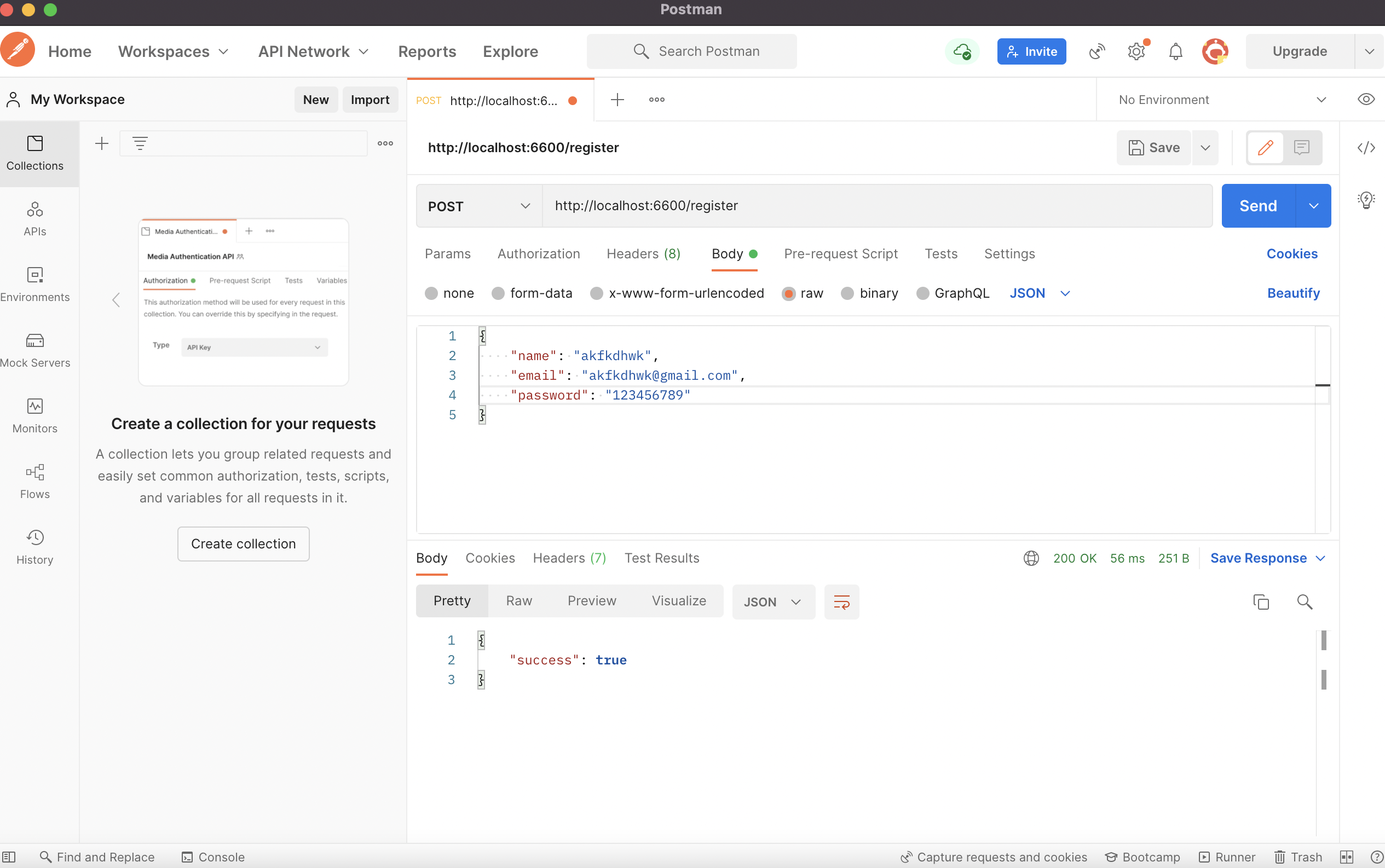Toggle line wrap in response viewer
Image resolution: width=1385 pixels, height=868 pixels.
click(841, 601)
